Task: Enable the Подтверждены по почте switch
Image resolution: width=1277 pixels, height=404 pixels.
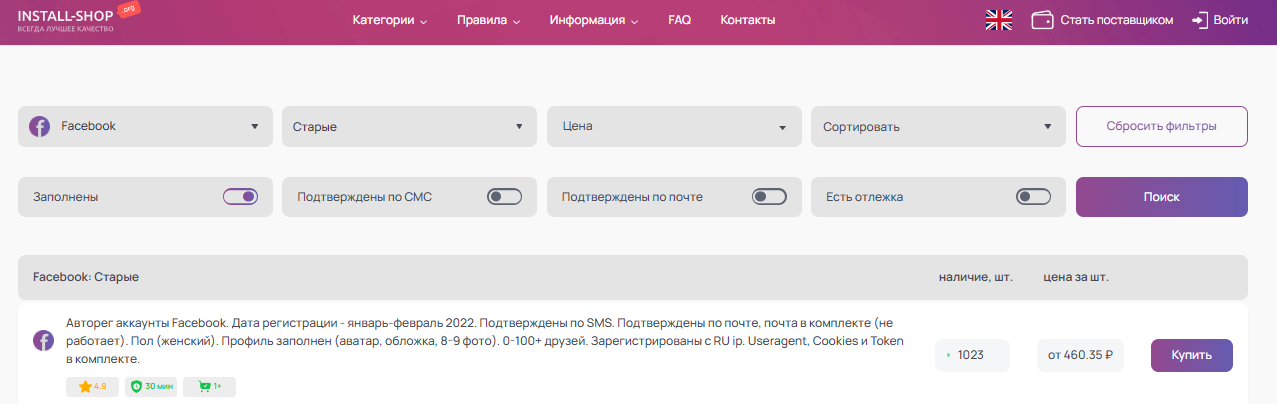Action: click(x=769, y=197)
